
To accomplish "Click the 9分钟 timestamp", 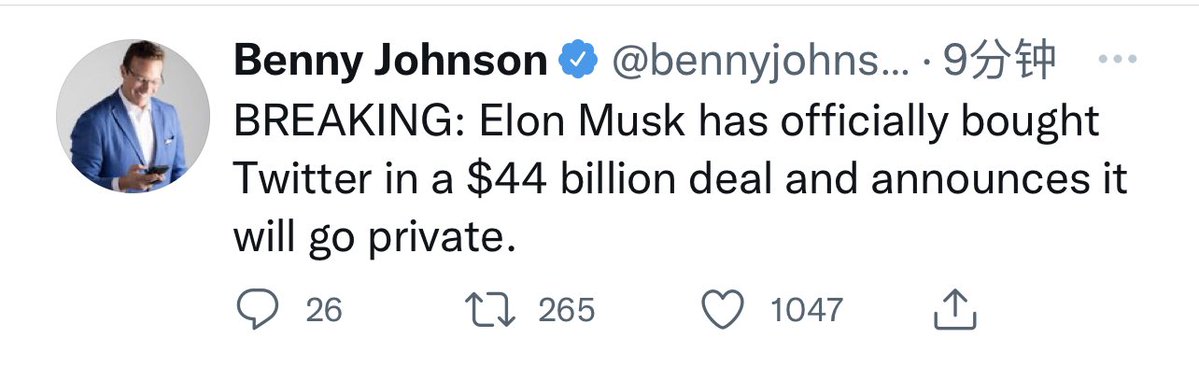I will [x=999, y=60].
